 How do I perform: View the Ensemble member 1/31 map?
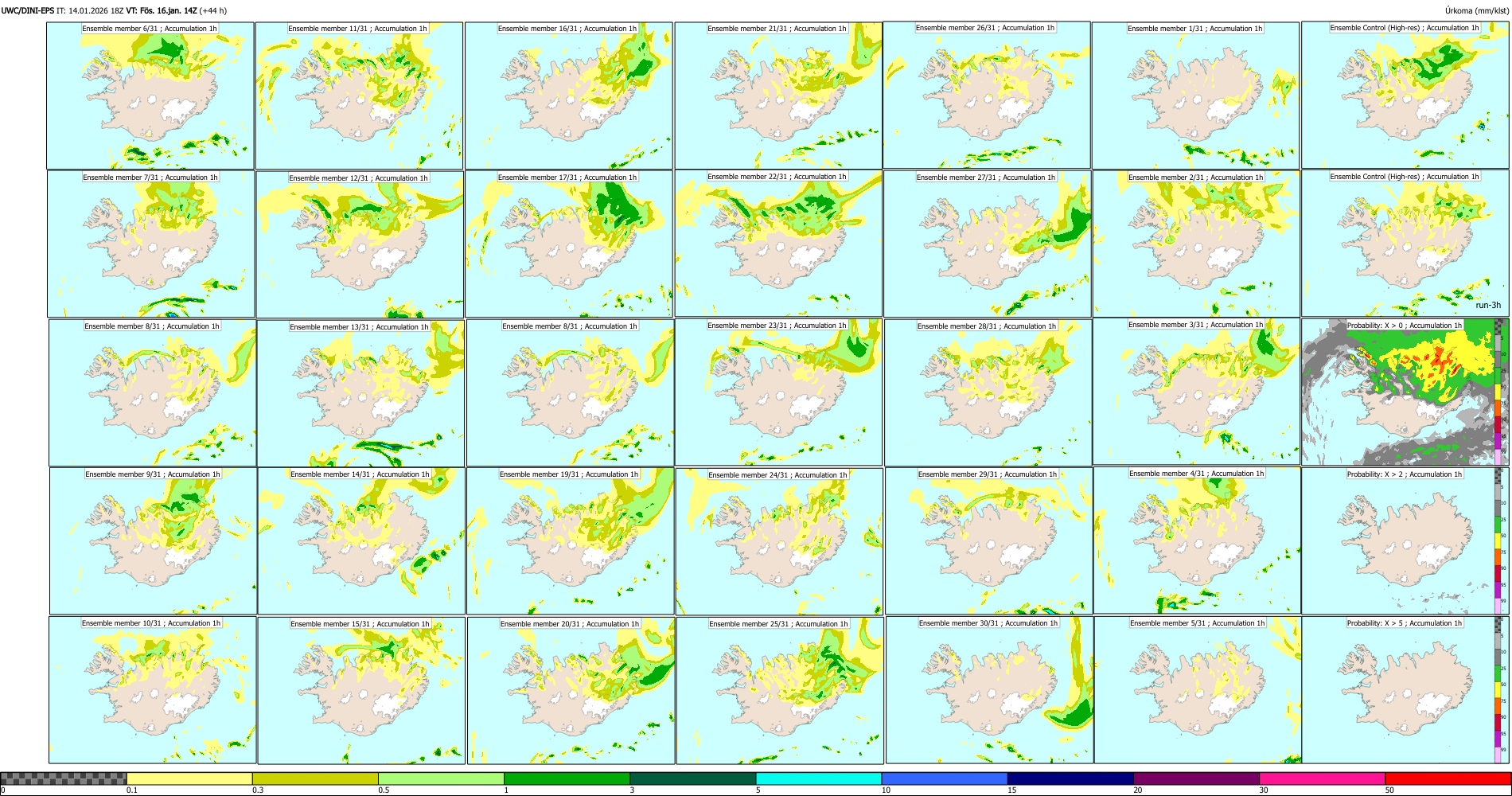[1196, 96]
